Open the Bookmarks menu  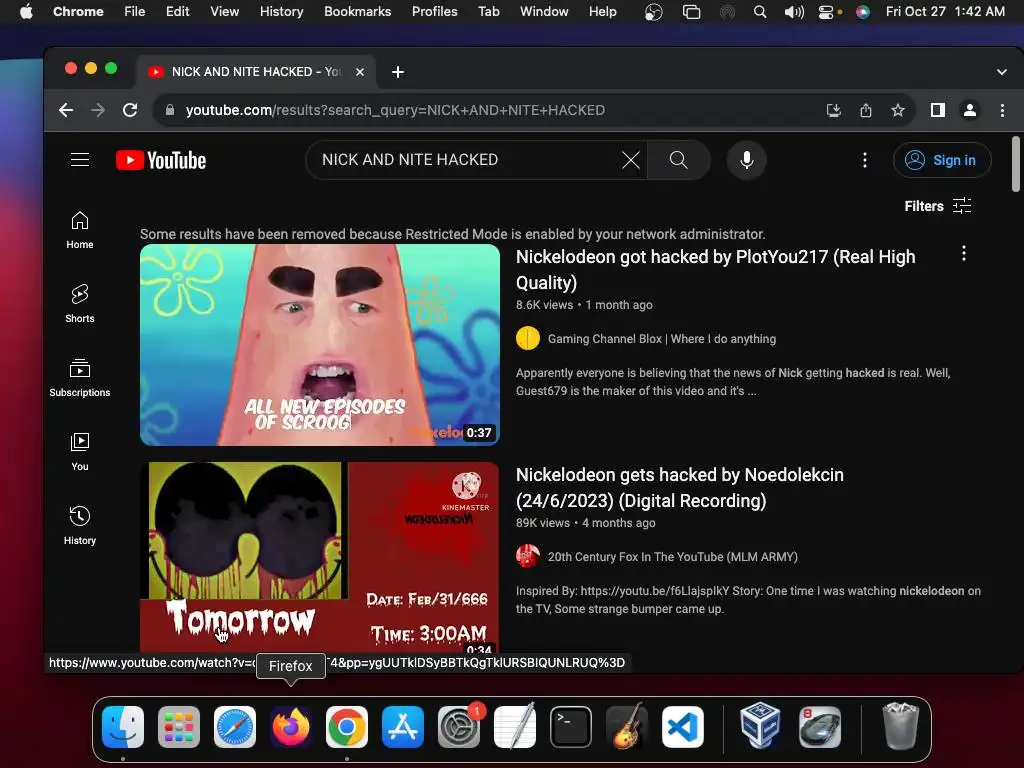(x=357, y=11)
